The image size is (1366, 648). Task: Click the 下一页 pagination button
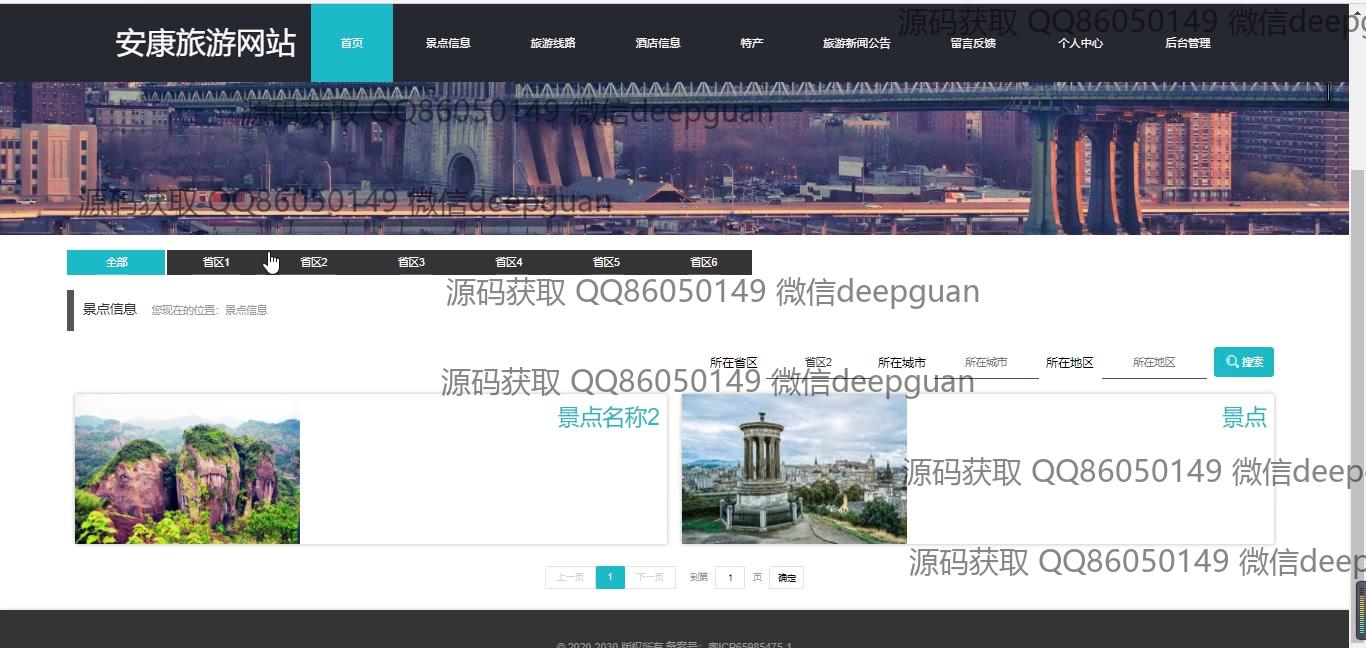pyautogui.click(x=650, y=577)
